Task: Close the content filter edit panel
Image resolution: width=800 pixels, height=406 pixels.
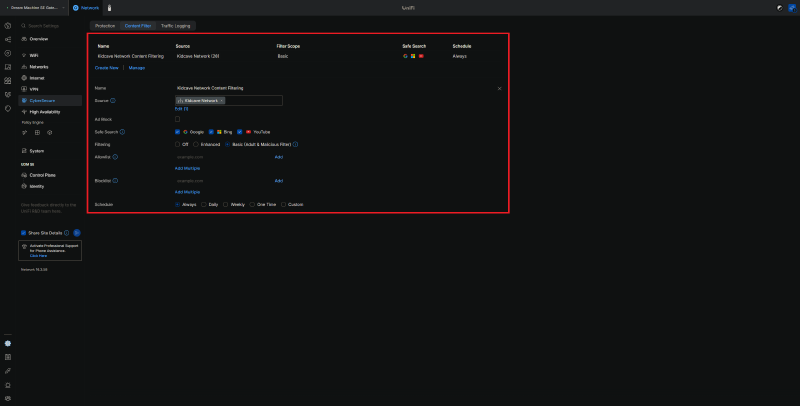Action: pyautogui.click(x=499, y=88)
